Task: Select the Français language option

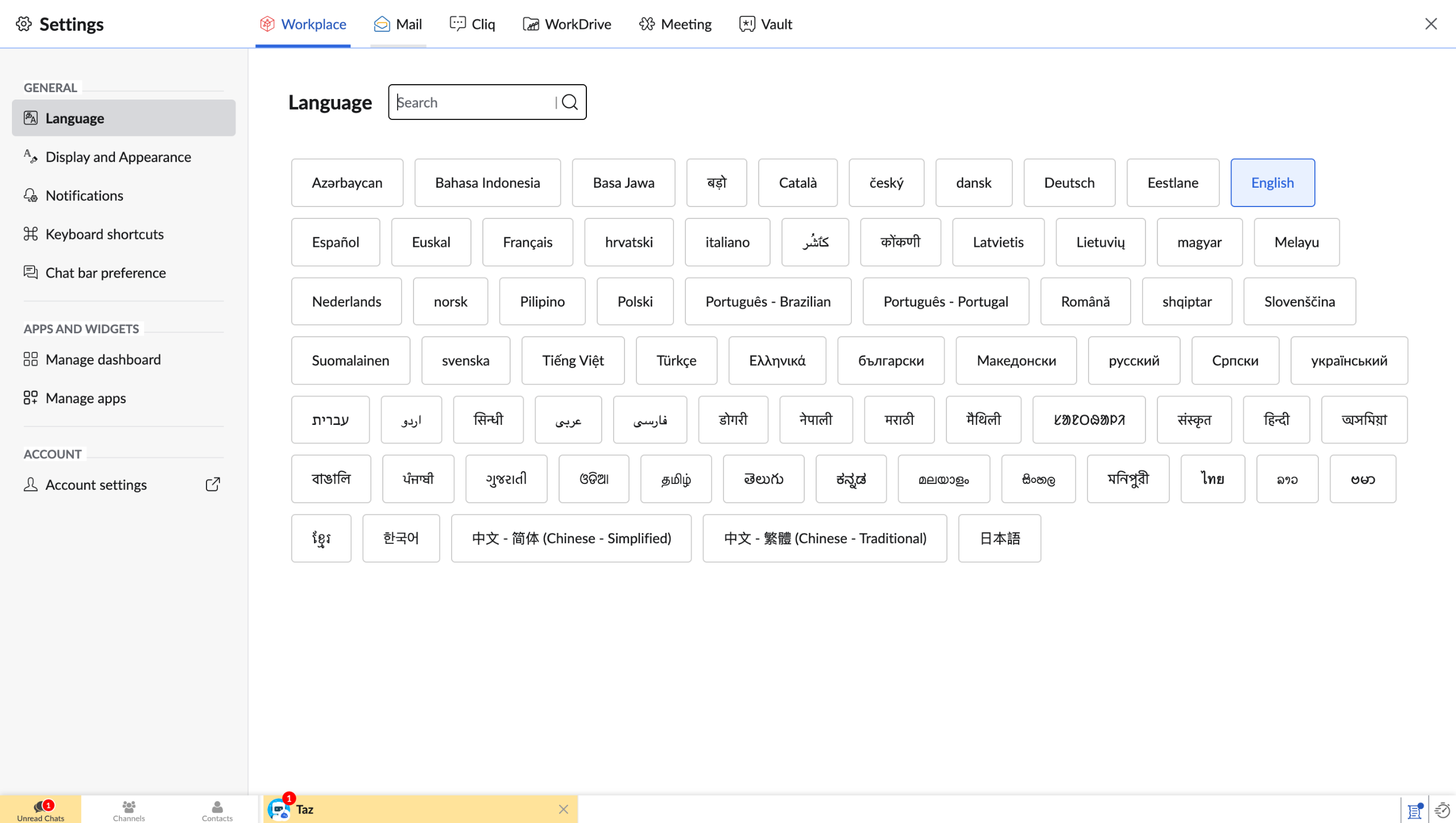Action: click(x=527, y=242)
